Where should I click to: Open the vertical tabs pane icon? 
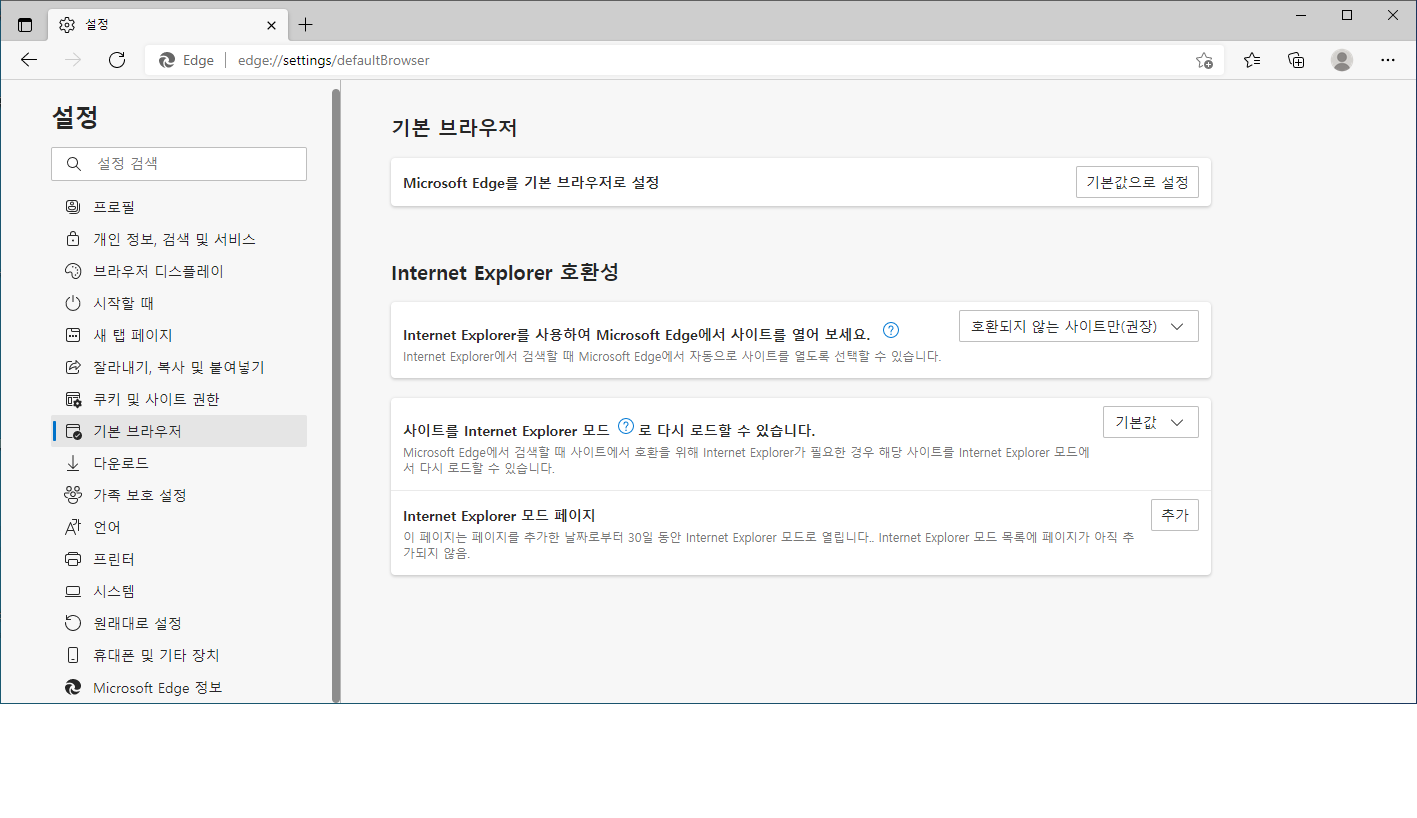click(25, 25)
